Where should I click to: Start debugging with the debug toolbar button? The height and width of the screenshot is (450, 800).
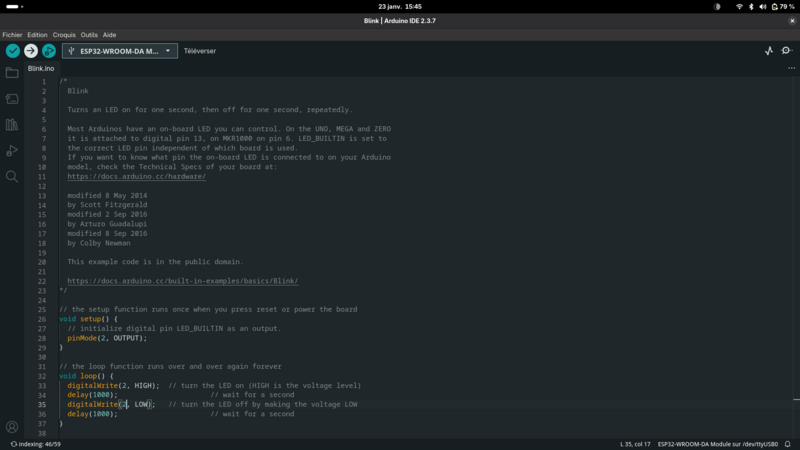click(49, 51)
